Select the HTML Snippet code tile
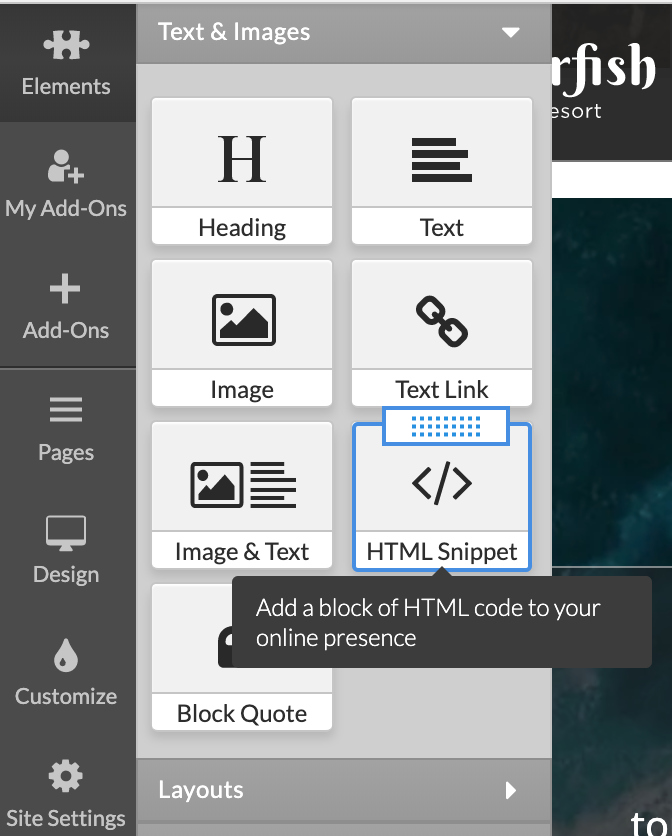The image size is (672, 836). tap(442, 496)
